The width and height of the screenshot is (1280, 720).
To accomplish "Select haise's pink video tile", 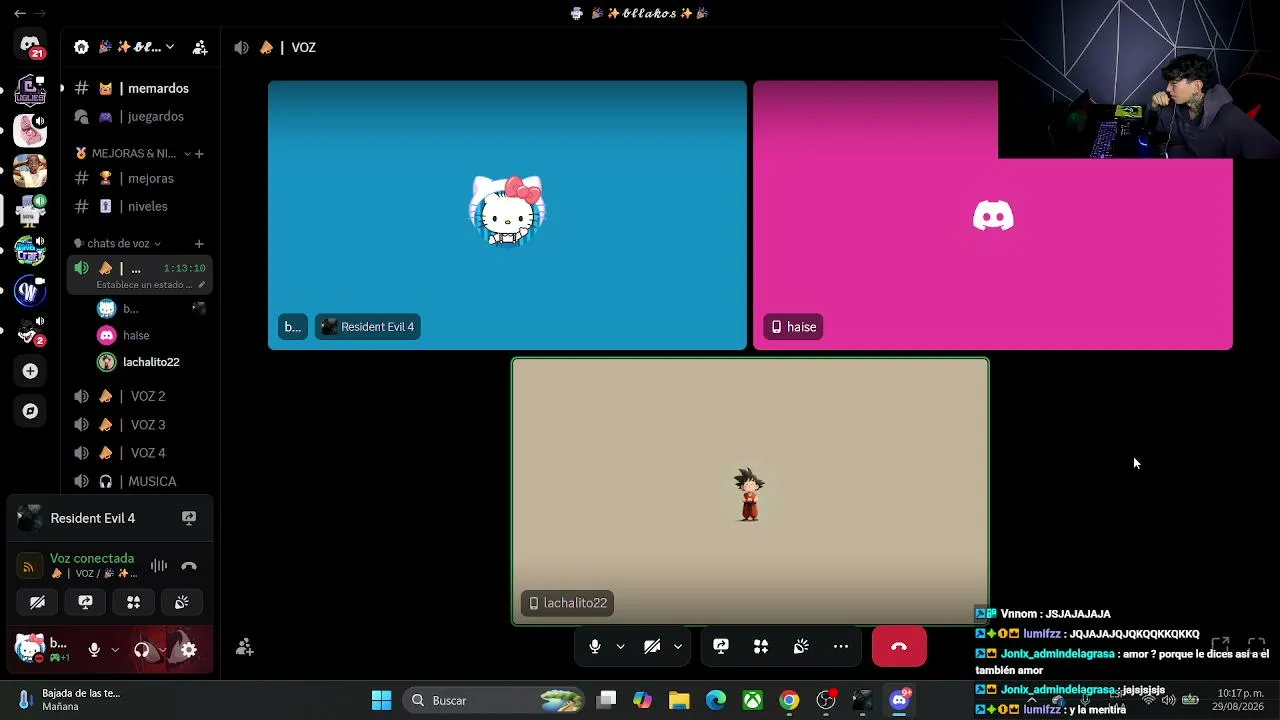I will pos(993,215).
